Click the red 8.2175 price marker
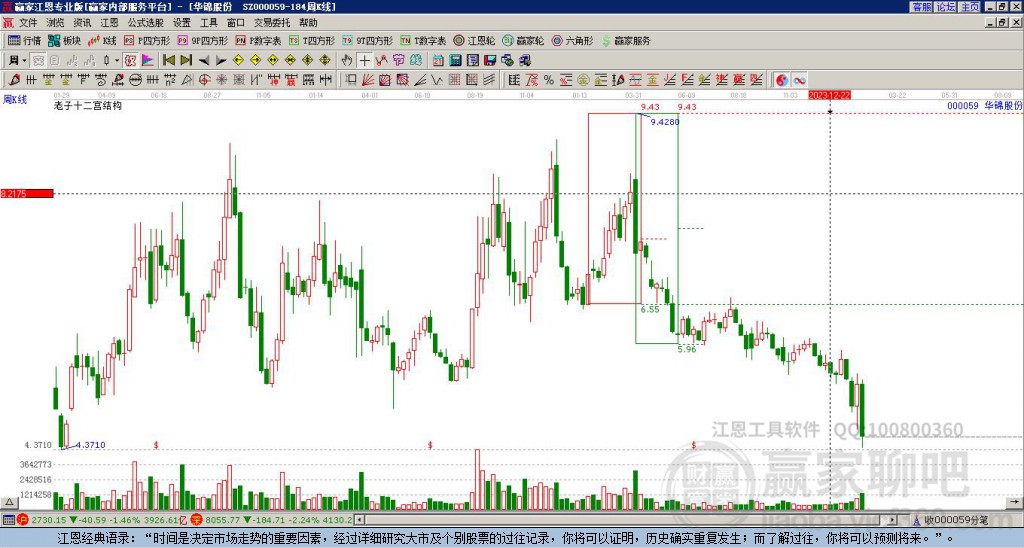Viewport: 1024px width, 548px height. coord(27,193)
